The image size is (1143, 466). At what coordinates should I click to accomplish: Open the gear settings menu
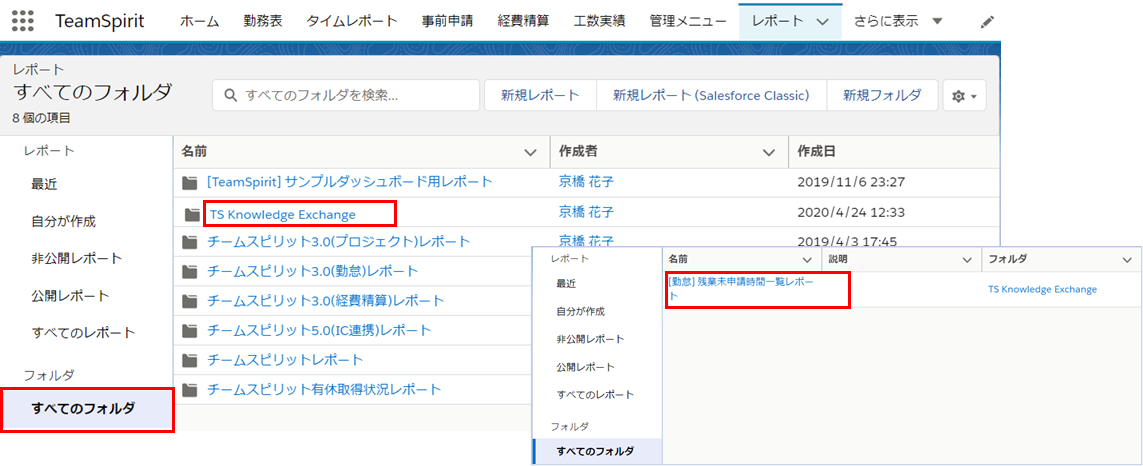[964, 96]
